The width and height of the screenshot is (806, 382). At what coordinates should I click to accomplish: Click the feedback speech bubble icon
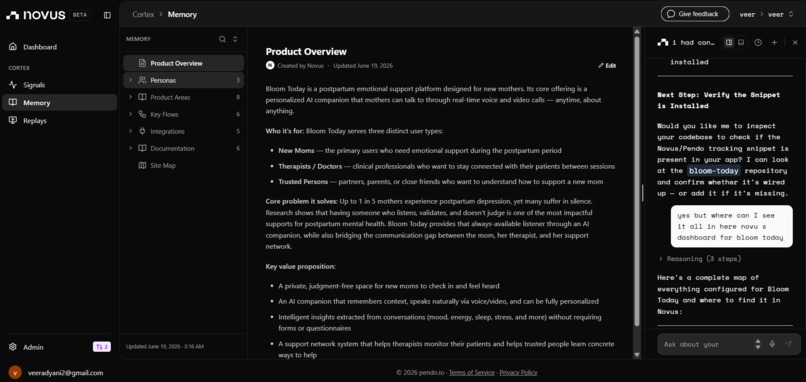pos(671,14)
